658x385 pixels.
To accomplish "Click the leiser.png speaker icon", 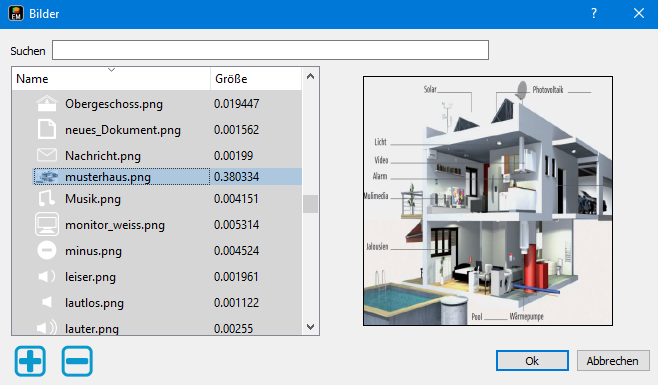I will pyautogui.click(x=47, y=277).
